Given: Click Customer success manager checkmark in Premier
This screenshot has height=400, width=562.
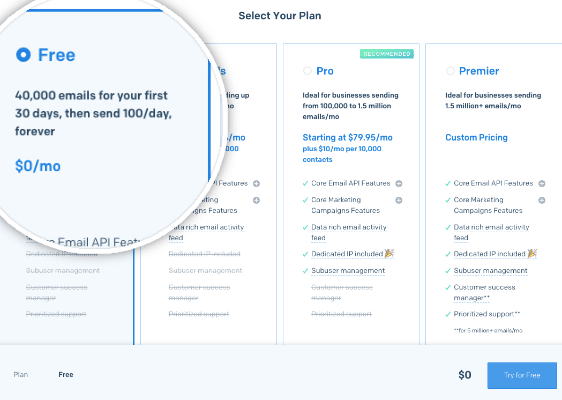Looking at the screenshot, I should pos(448,287).
